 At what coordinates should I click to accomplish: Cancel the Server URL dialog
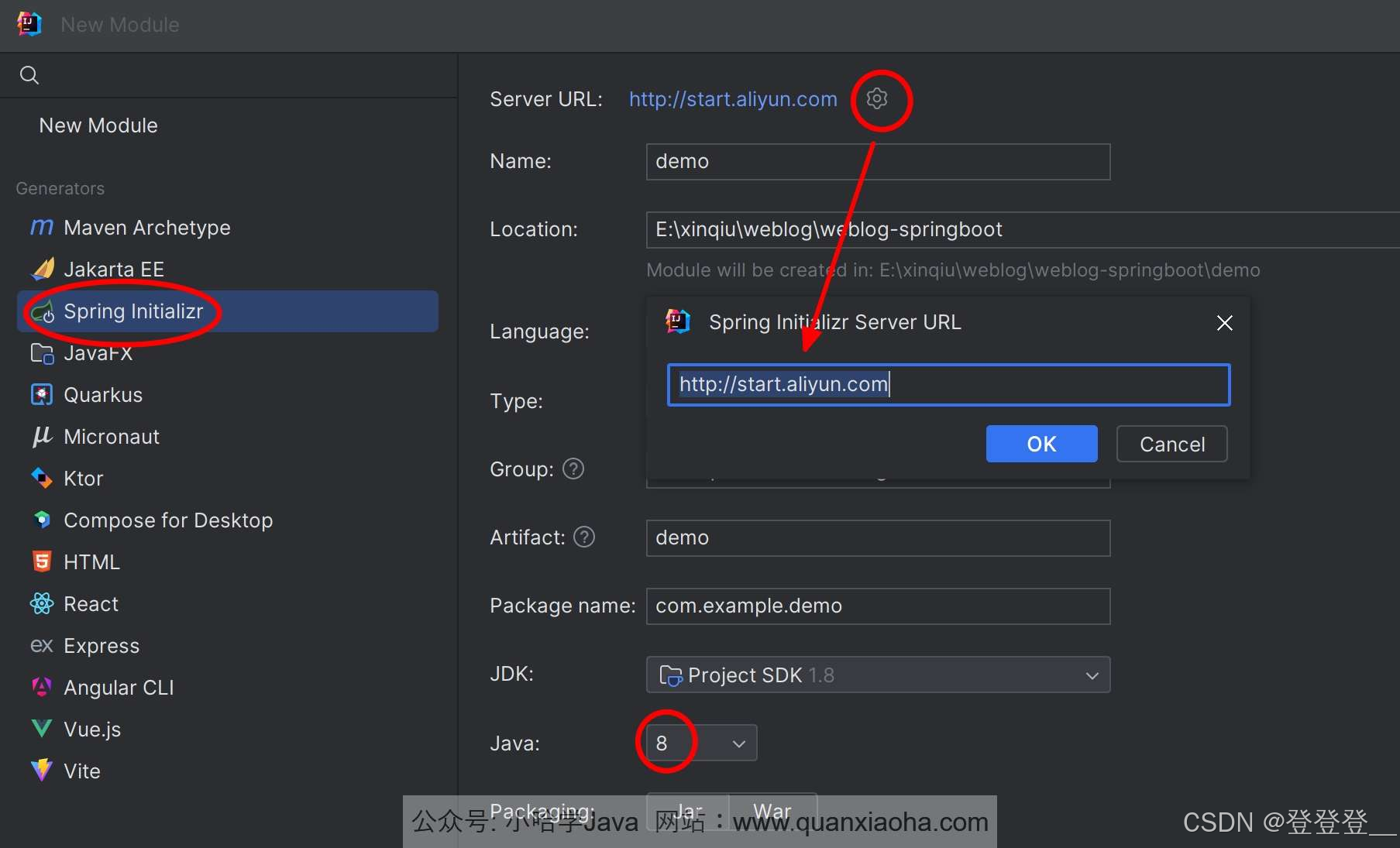tap(1171, 444)
